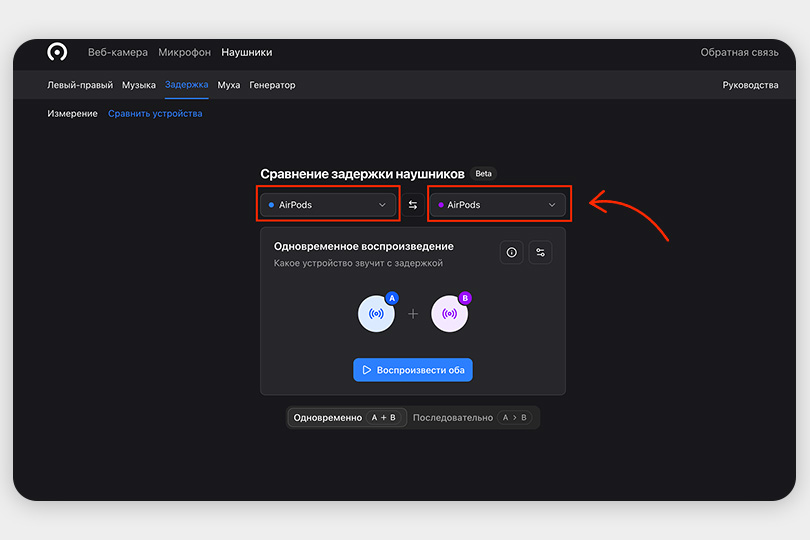Select device B speaker icon
810x540 pixels.
[449, 314]
